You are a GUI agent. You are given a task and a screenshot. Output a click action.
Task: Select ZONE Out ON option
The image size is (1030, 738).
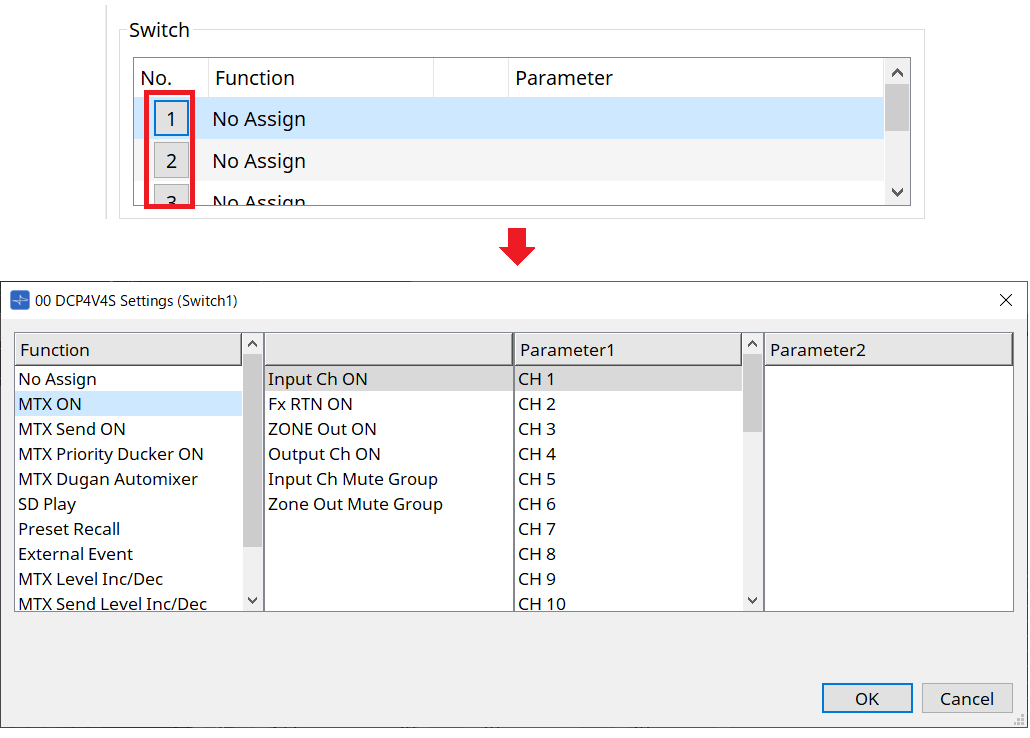(x=322, y=429)
